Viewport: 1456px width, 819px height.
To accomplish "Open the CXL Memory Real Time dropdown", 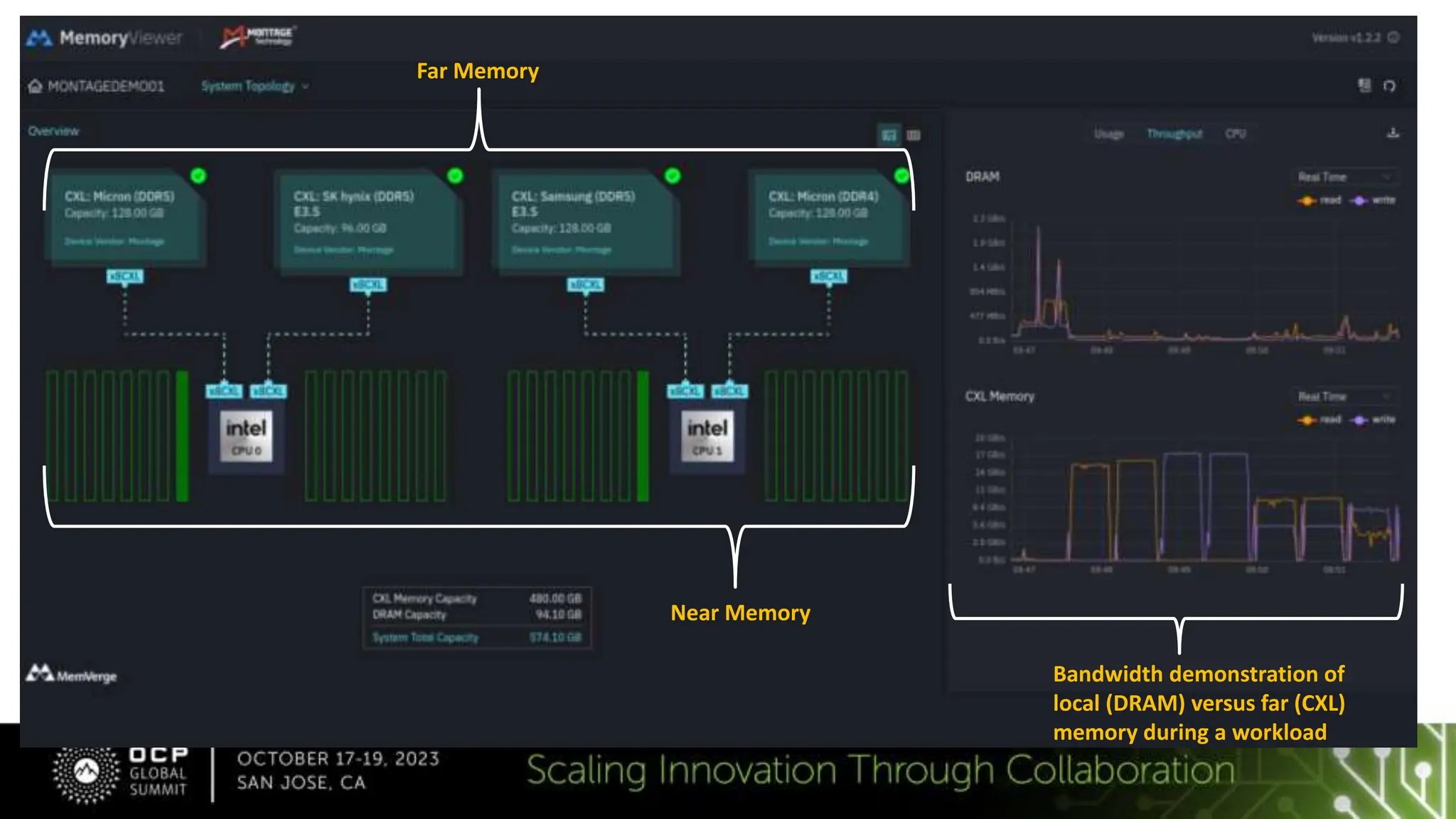I will 1342,396.
